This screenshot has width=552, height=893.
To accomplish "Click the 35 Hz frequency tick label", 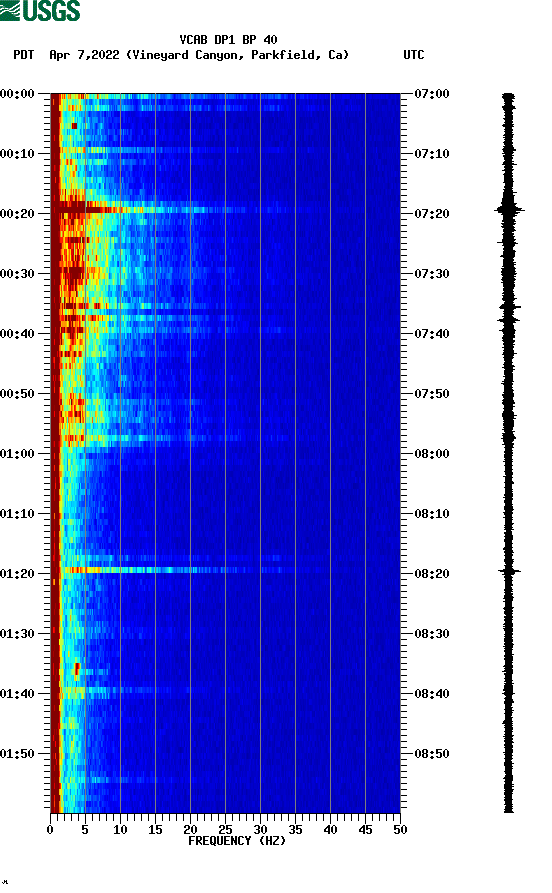I will click(295, 830).
